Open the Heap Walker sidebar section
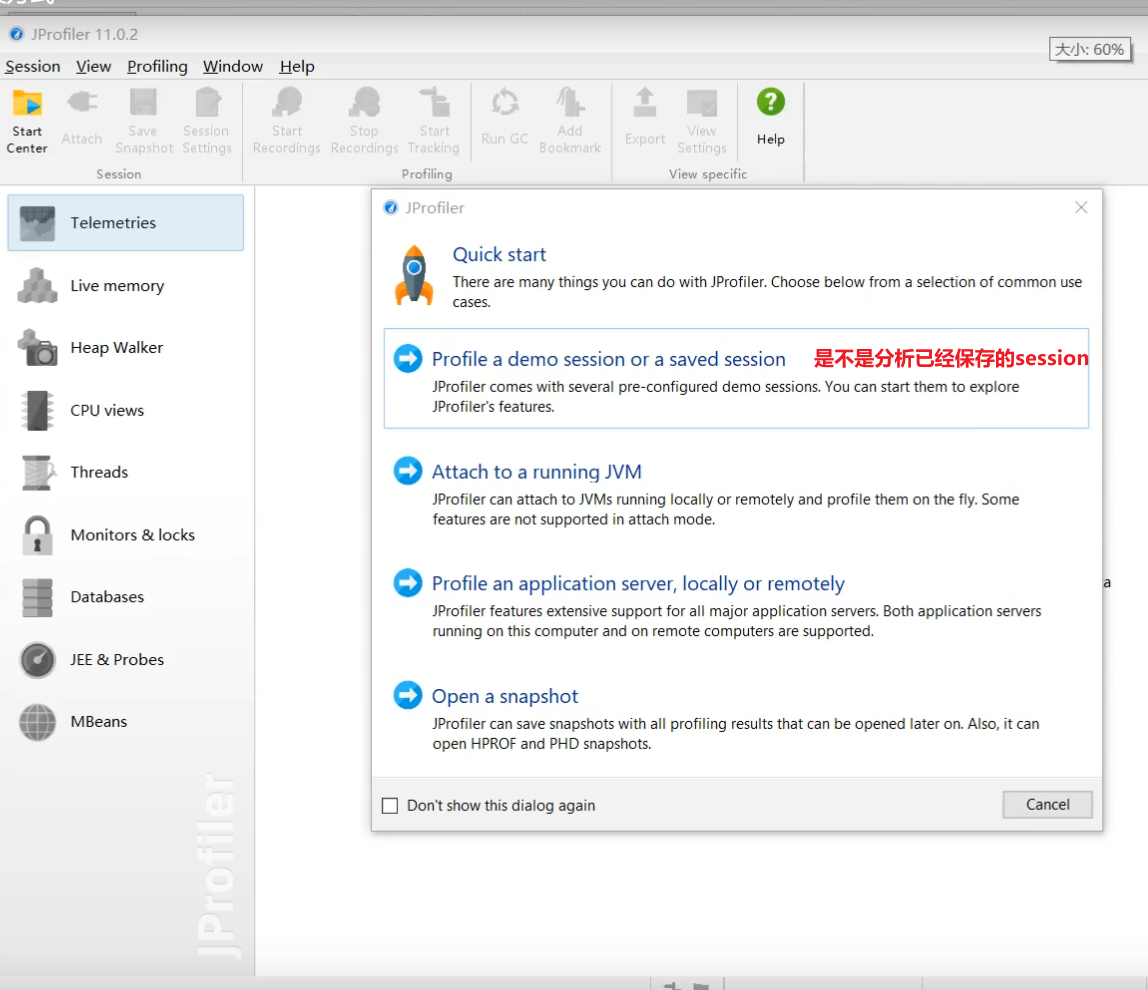The image size is (1148, 990). [x=126, y=348]
